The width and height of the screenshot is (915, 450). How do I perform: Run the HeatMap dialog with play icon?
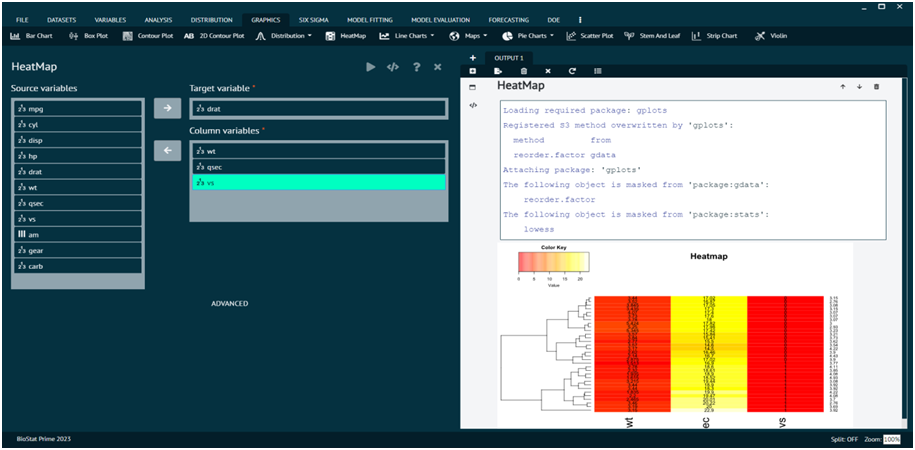click(371, 67)
